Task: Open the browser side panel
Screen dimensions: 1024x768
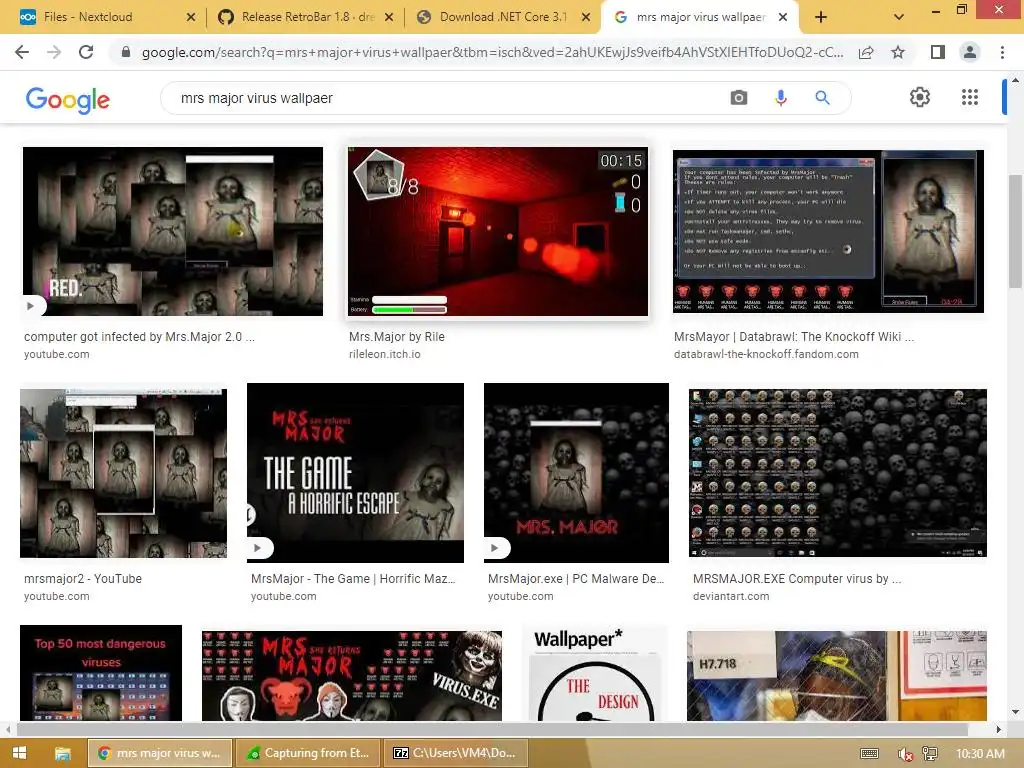Action: pos(937,52)
